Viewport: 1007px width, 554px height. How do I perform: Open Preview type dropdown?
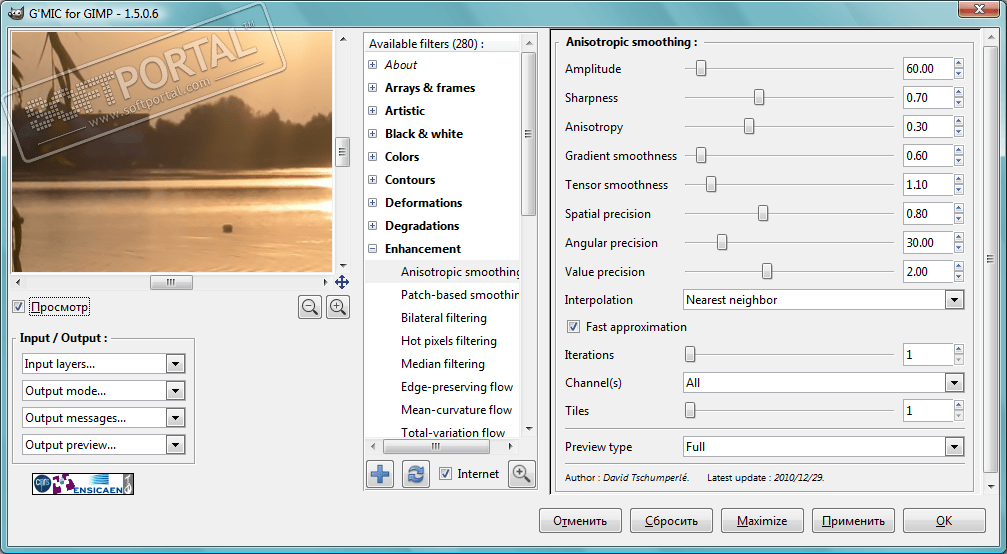tap(823, 447)
